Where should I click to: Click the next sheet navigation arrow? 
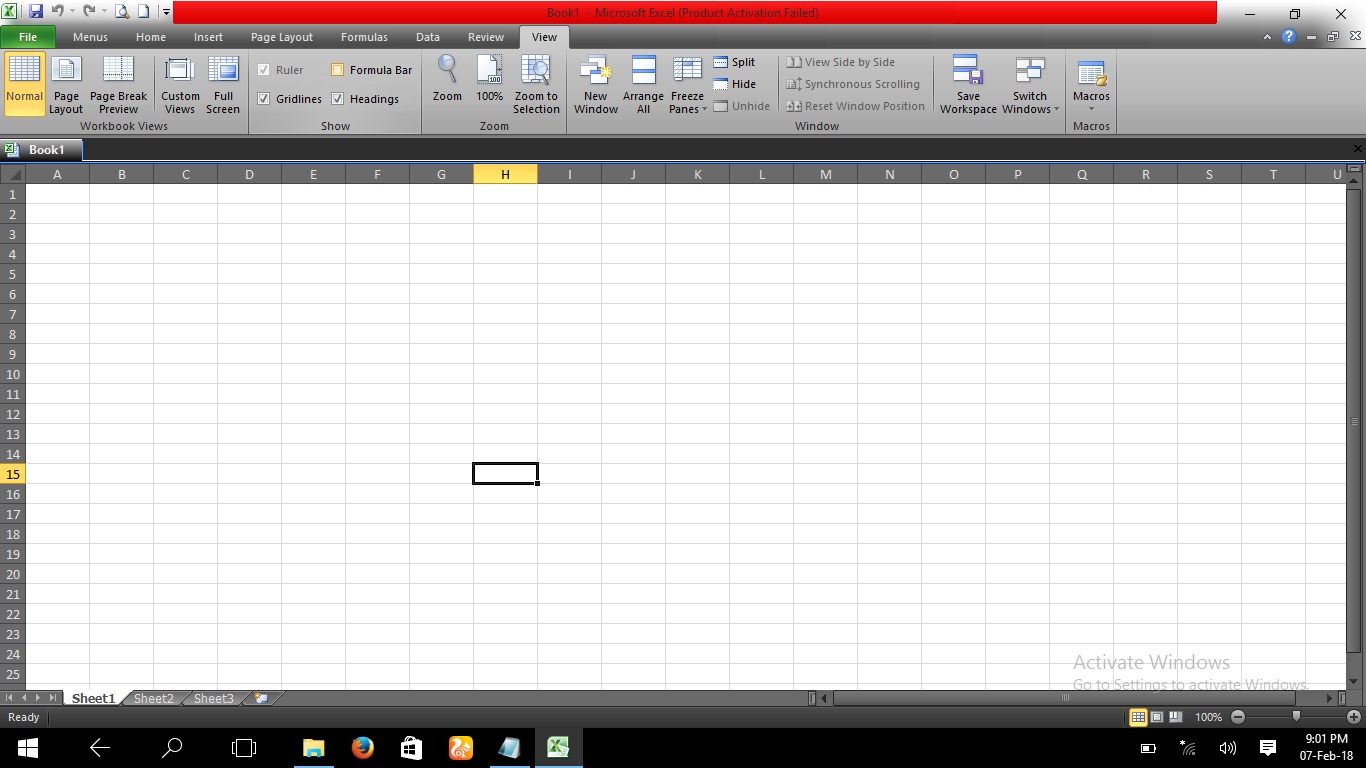click(x=38, y=698)
